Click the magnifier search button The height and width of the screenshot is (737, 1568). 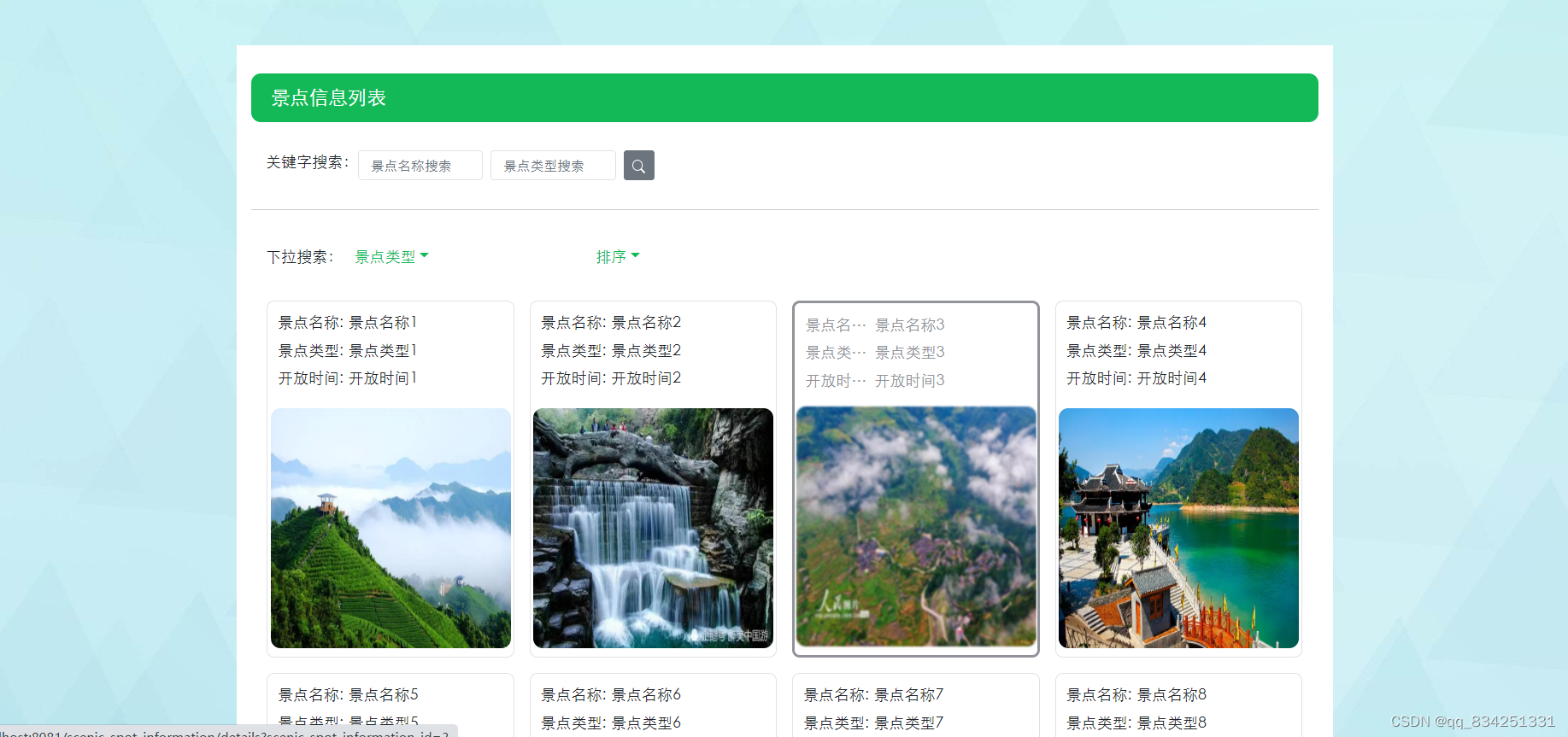(639, 166)
